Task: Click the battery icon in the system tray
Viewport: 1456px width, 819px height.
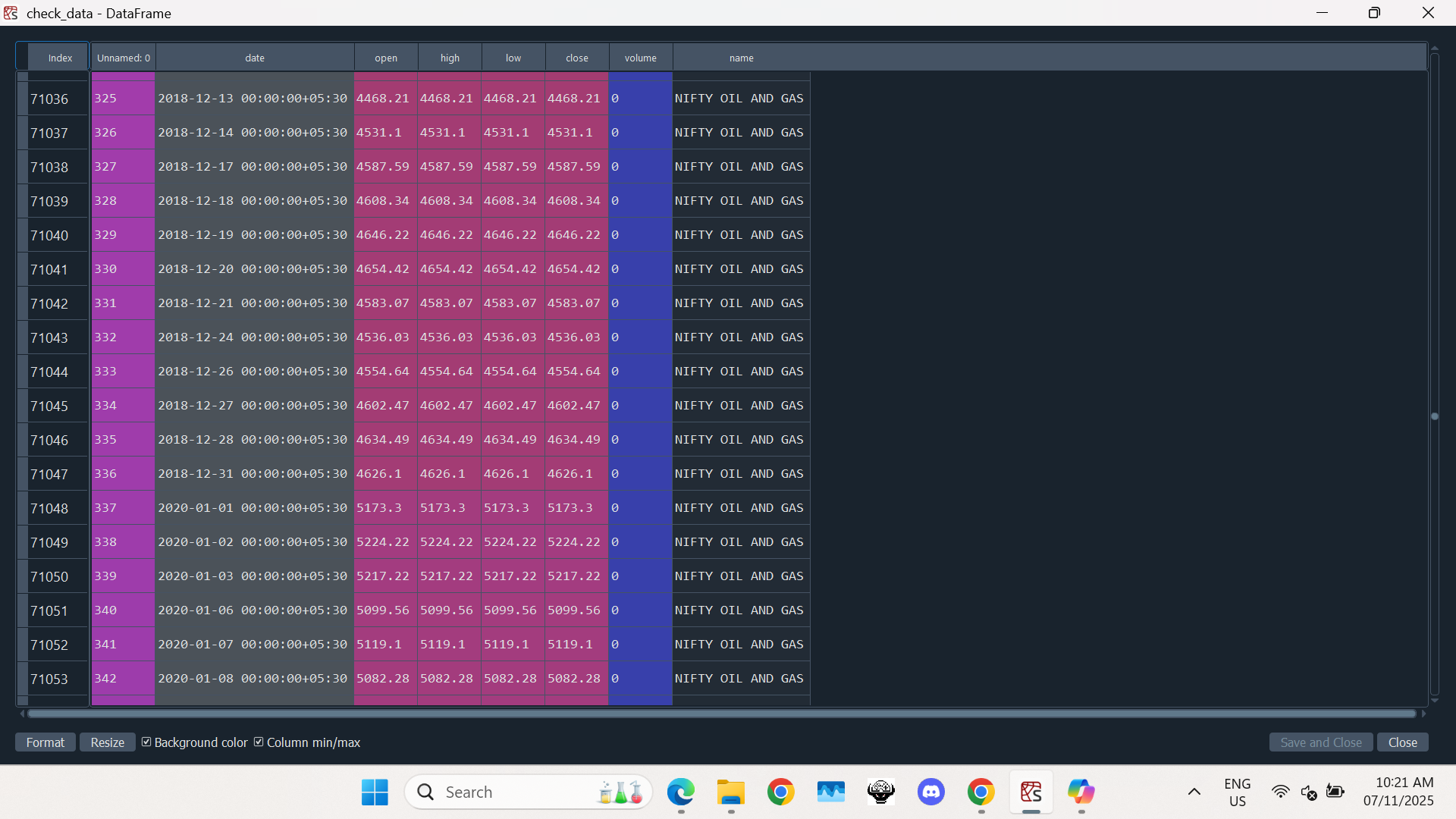Action: coord(1335,792)
